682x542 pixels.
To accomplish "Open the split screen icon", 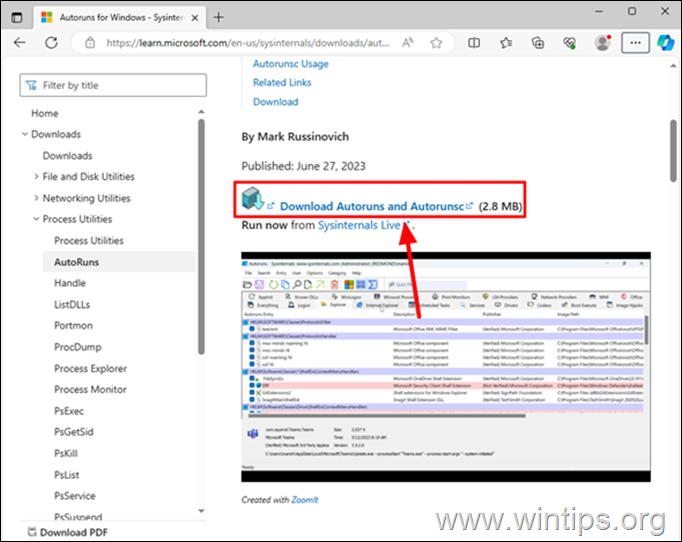I will click(x=474, y=43).
